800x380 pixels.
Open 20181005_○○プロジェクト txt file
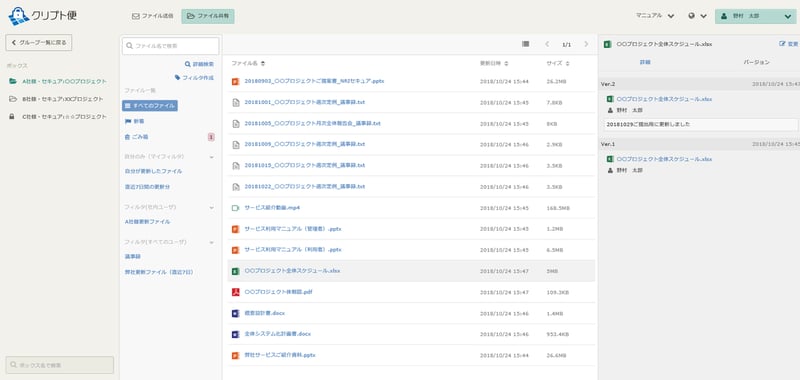tap(312, 123)
